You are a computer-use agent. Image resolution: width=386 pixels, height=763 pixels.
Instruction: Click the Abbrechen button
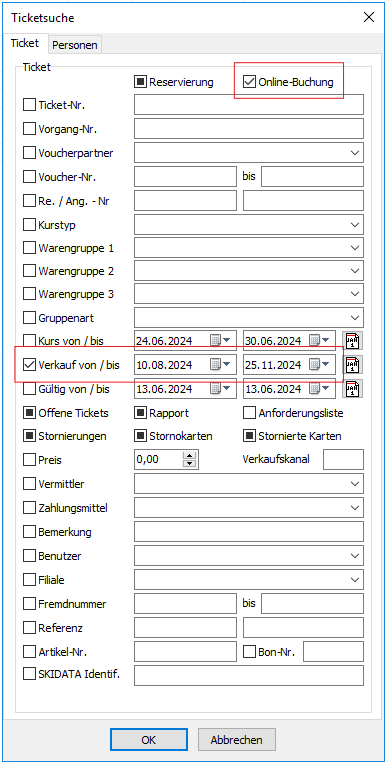(237, 740)
